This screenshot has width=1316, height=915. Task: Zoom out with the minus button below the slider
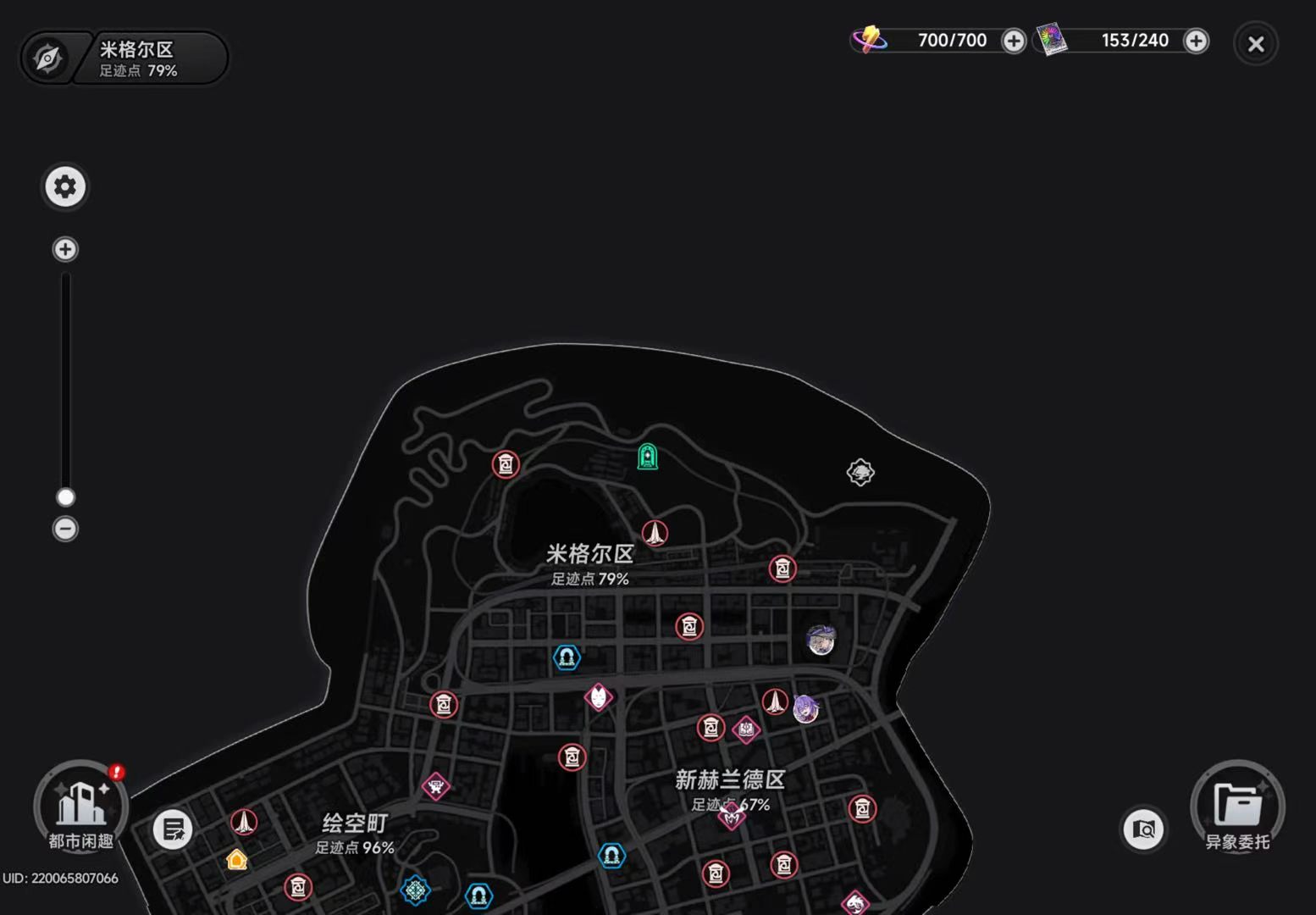click(x=65, y=529)
